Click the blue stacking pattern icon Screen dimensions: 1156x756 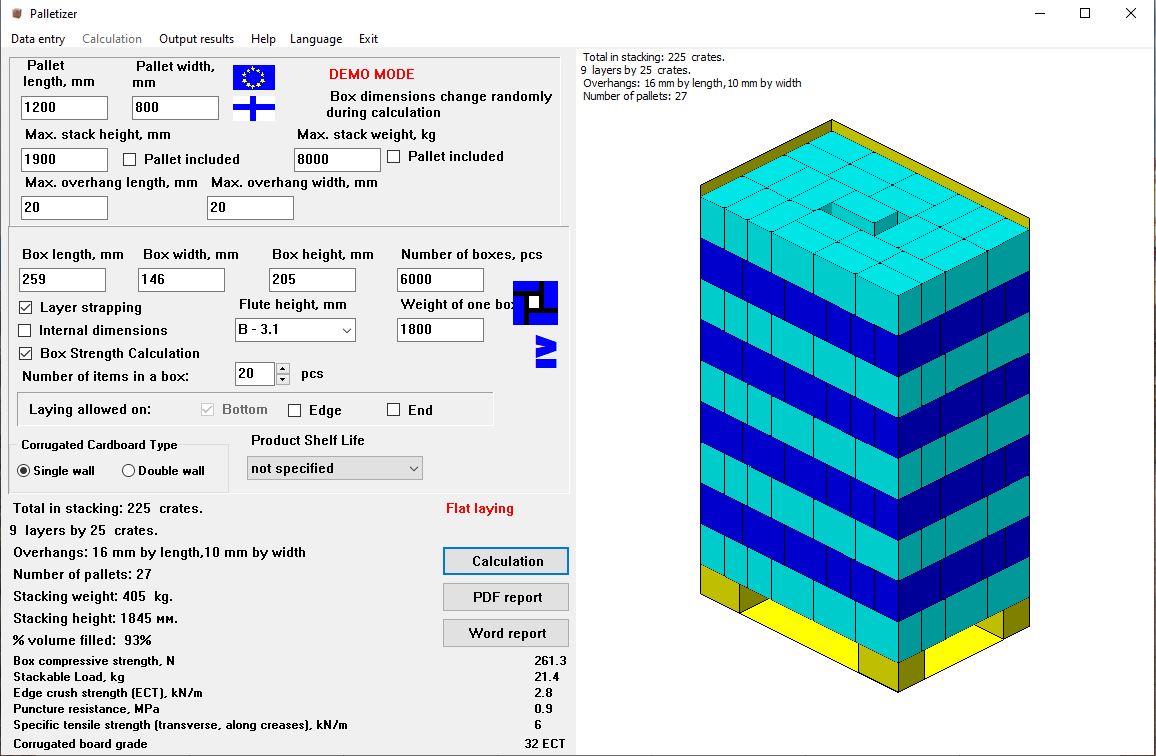tap(535, 302)
